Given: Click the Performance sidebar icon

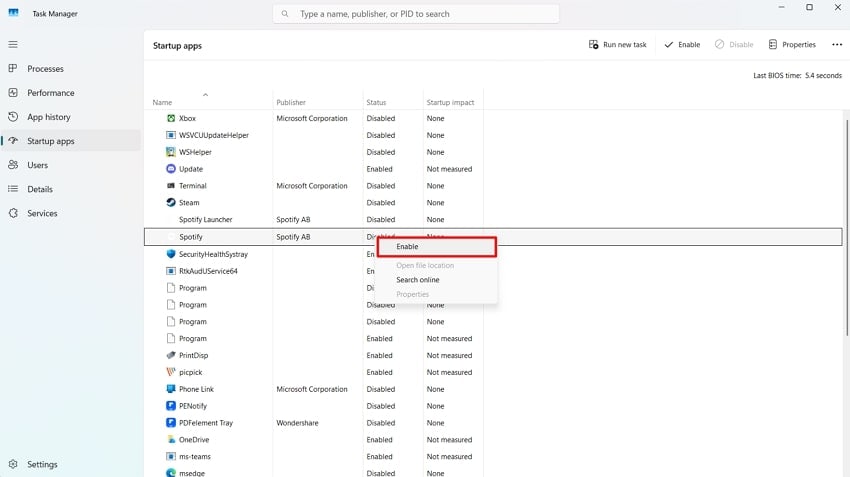Looking at the screenshot, I should (13, 93).
